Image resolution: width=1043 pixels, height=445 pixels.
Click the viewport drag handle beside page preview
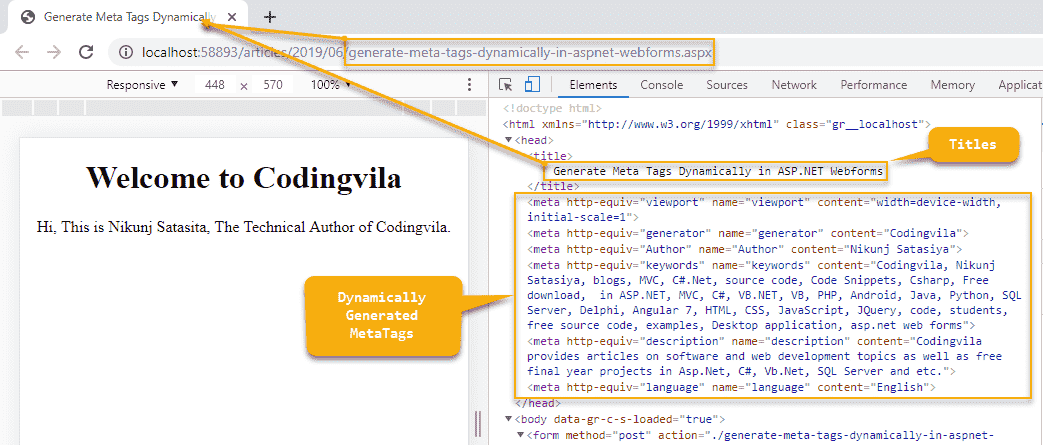point(477,424)
